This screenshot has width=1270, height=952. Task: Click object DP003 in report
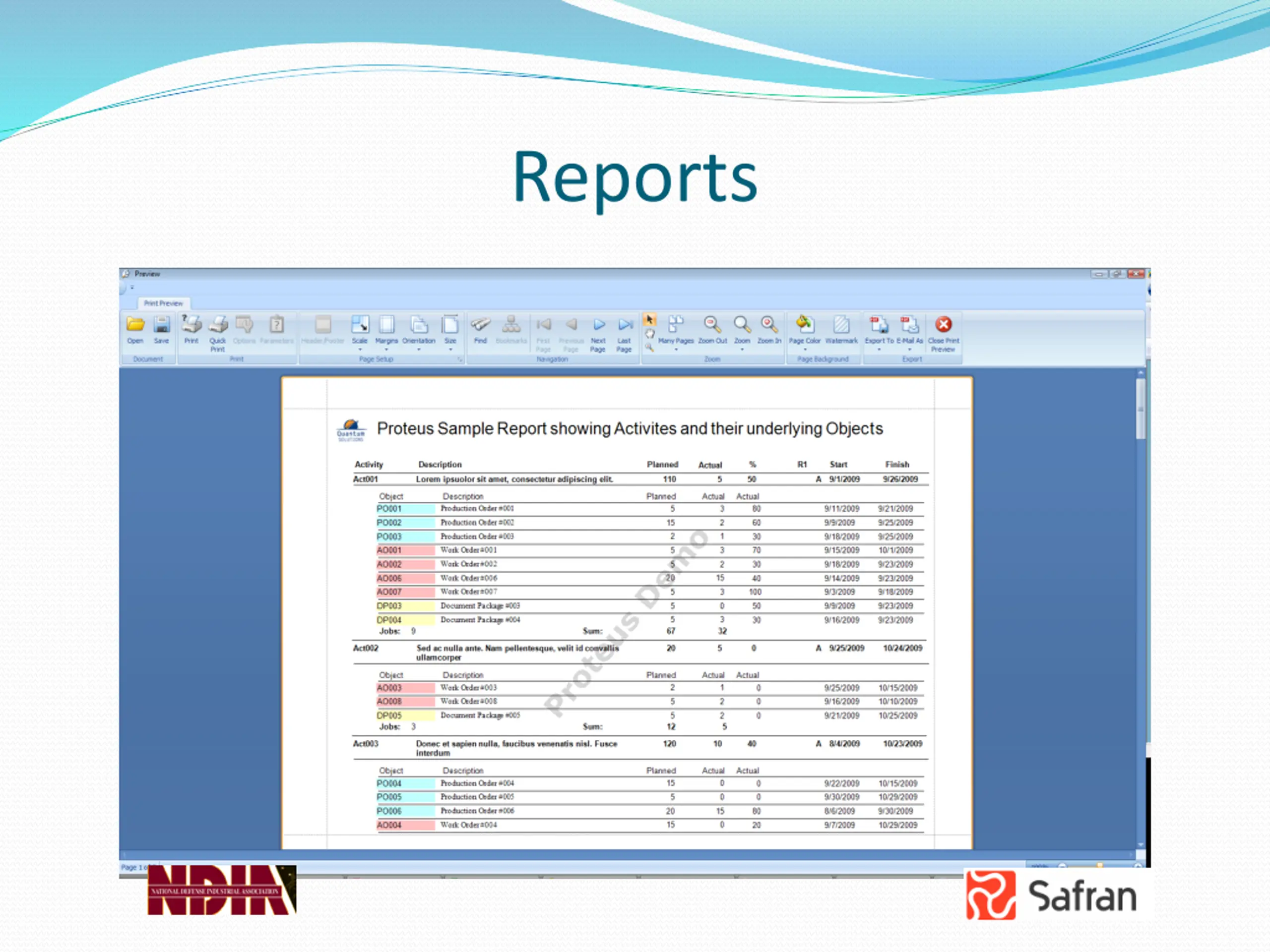tap(389, 606)
